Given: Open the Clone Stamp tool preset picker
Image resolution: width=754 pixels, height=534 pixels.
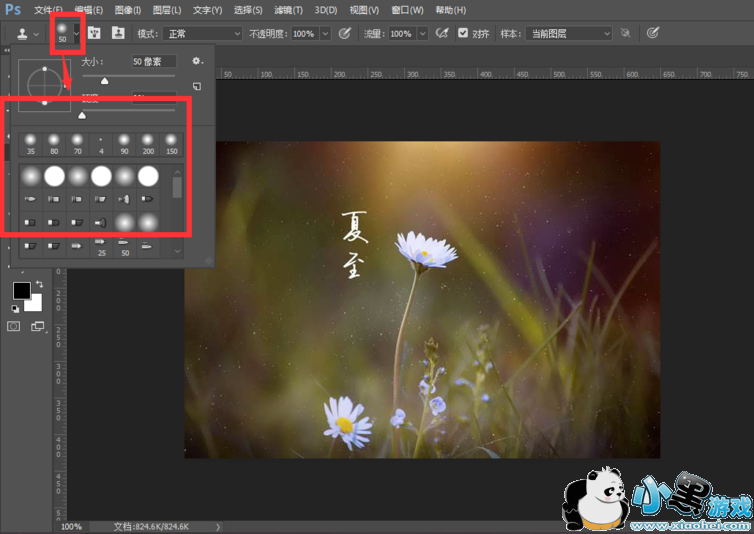Looking at the screenshot, I should pos(26,33).
